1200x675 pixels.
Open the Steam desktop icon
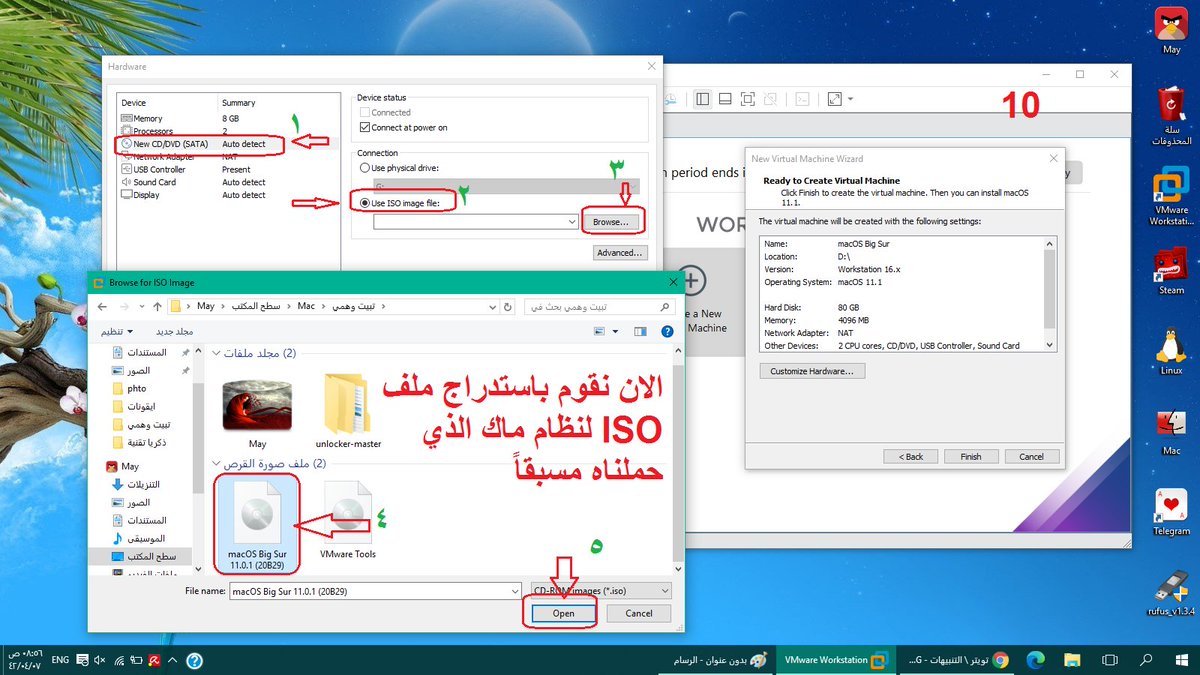pos(1171,271)
